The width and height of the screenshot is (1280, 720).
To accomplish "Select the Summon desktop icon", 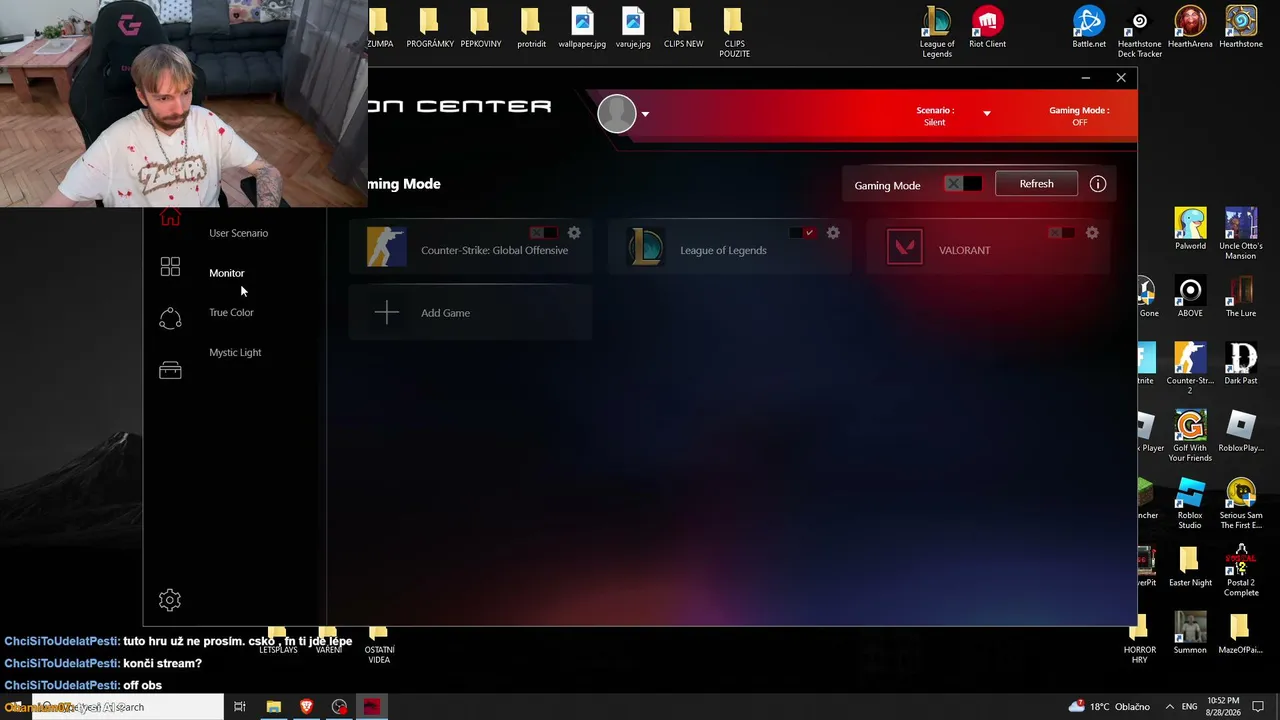I will 1190,634.
